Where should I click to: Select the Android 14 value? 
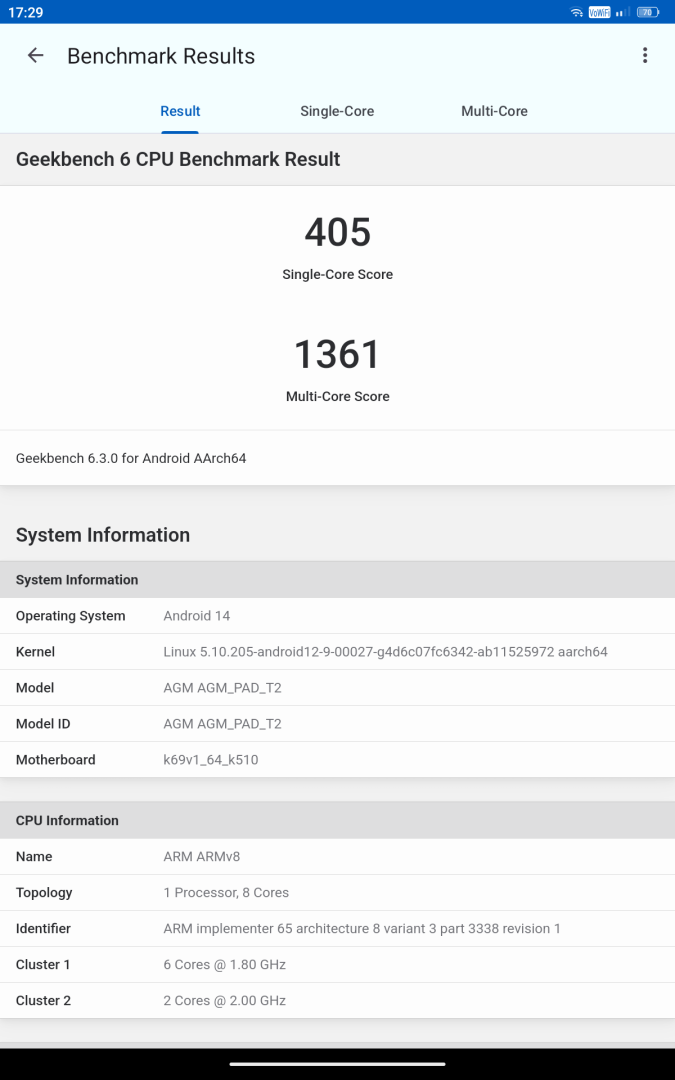pos(196,616)
